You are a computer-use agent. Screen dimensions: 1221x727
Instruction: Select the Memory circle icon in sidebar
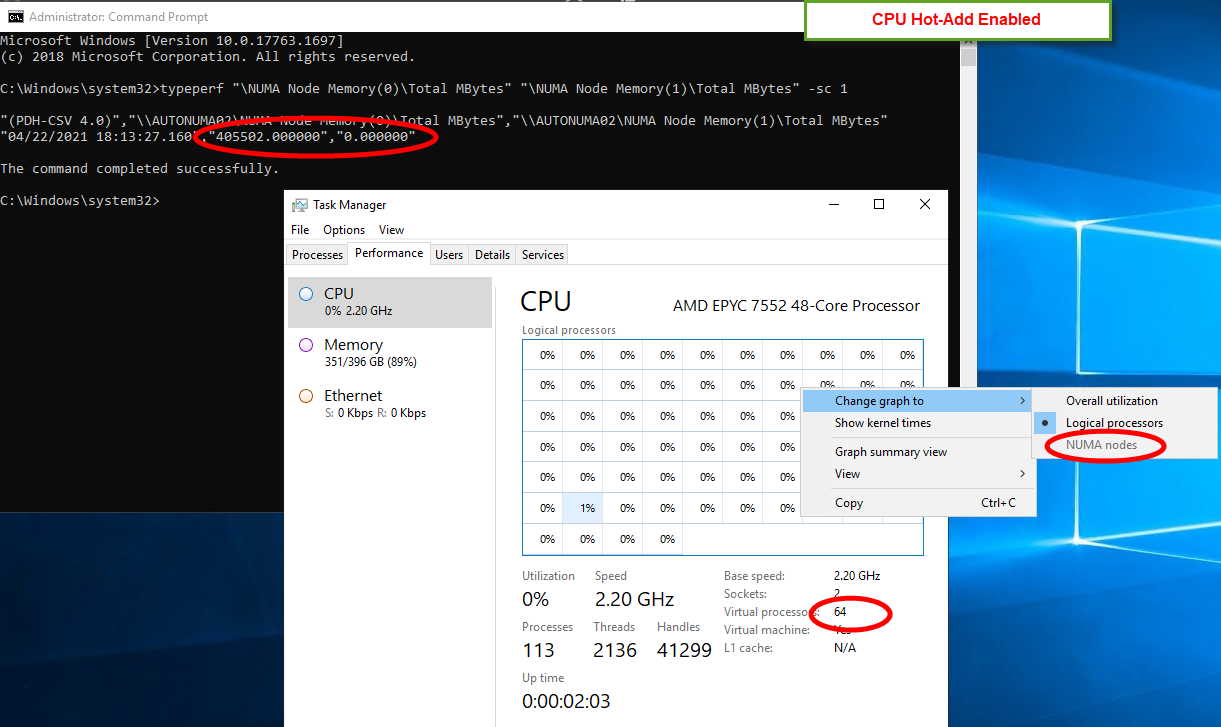pyautogui.click(x=307, y=345)
